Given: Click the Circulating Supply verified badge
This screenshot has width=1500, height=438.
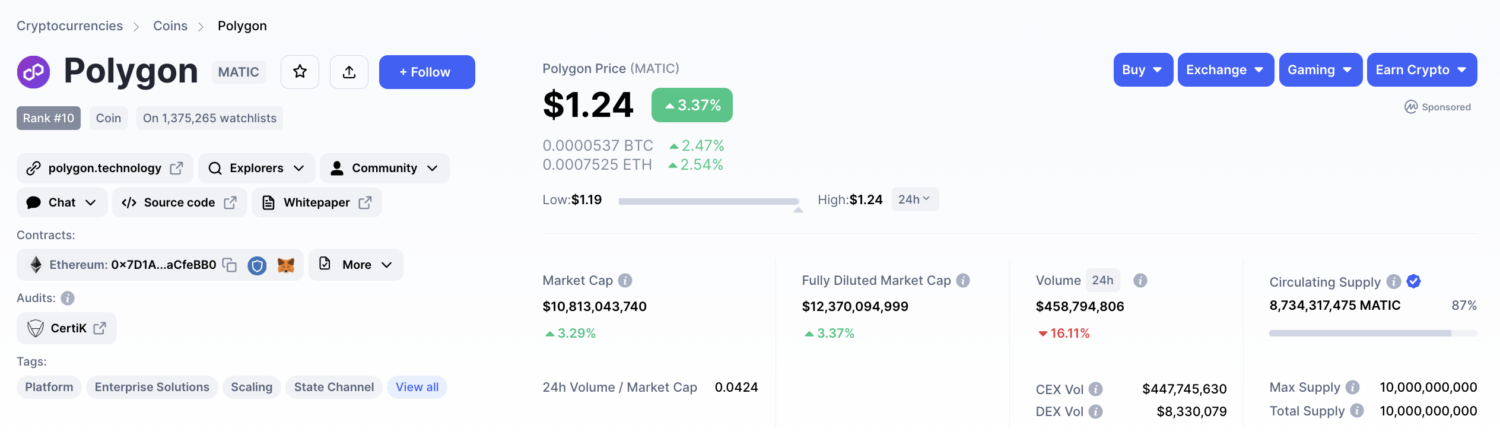Looking at the screenshot, I should click(x=1414, y=282).
